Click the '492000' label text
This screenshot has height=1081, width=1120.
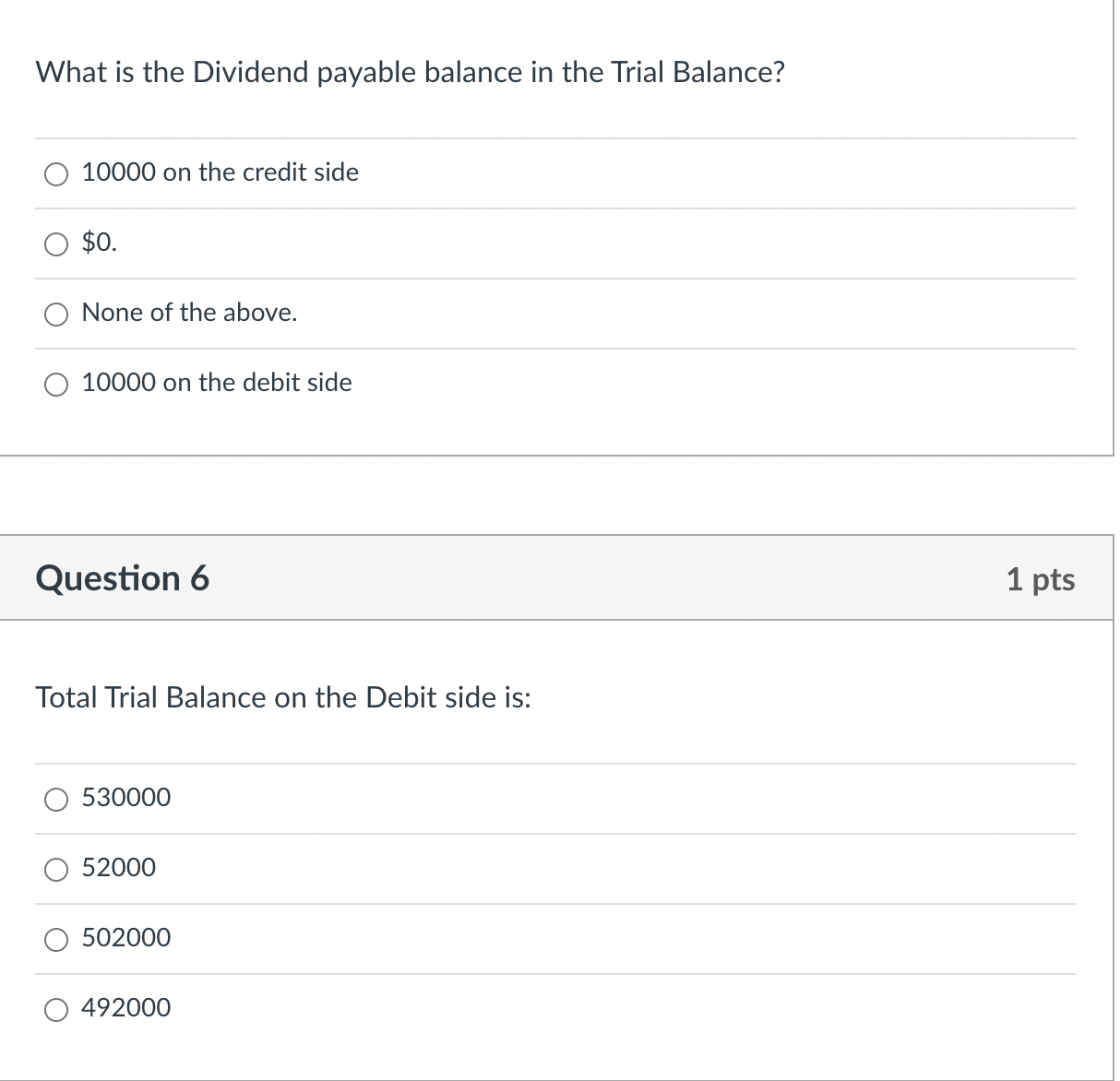[x=125, y=1008]
